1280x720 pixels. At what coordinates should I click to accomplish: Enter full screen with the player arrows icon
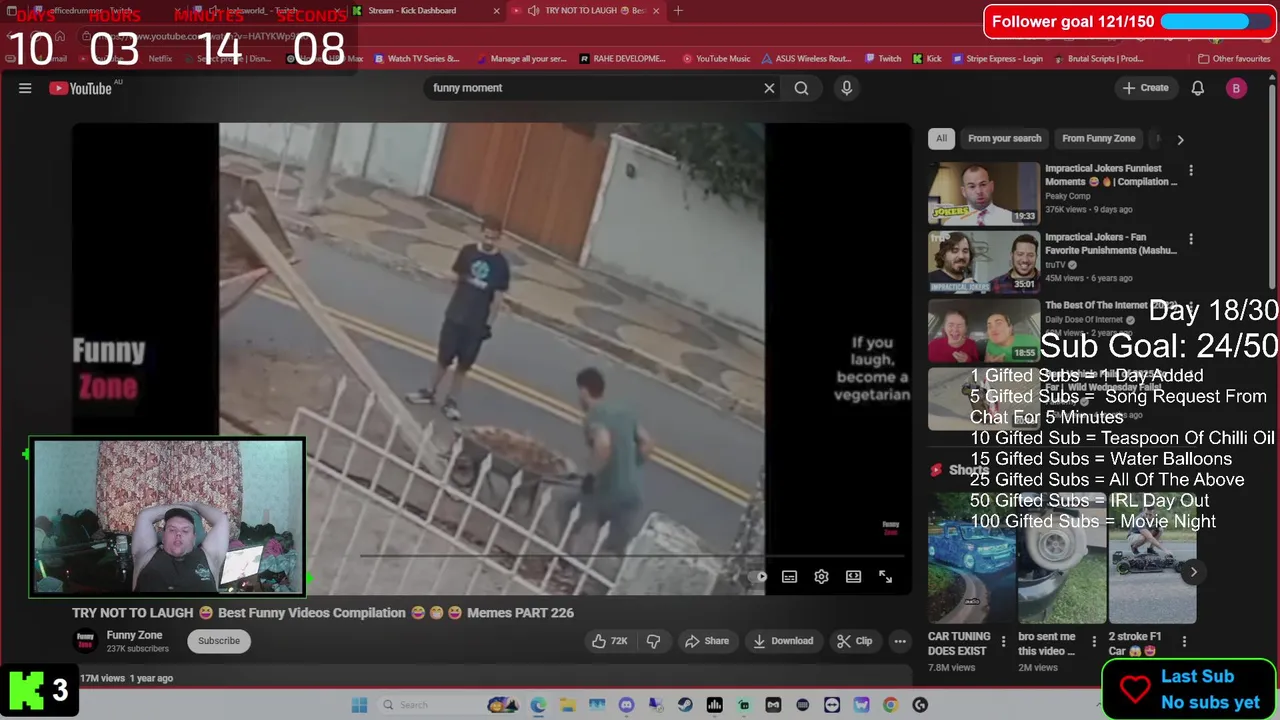[885, 577]
